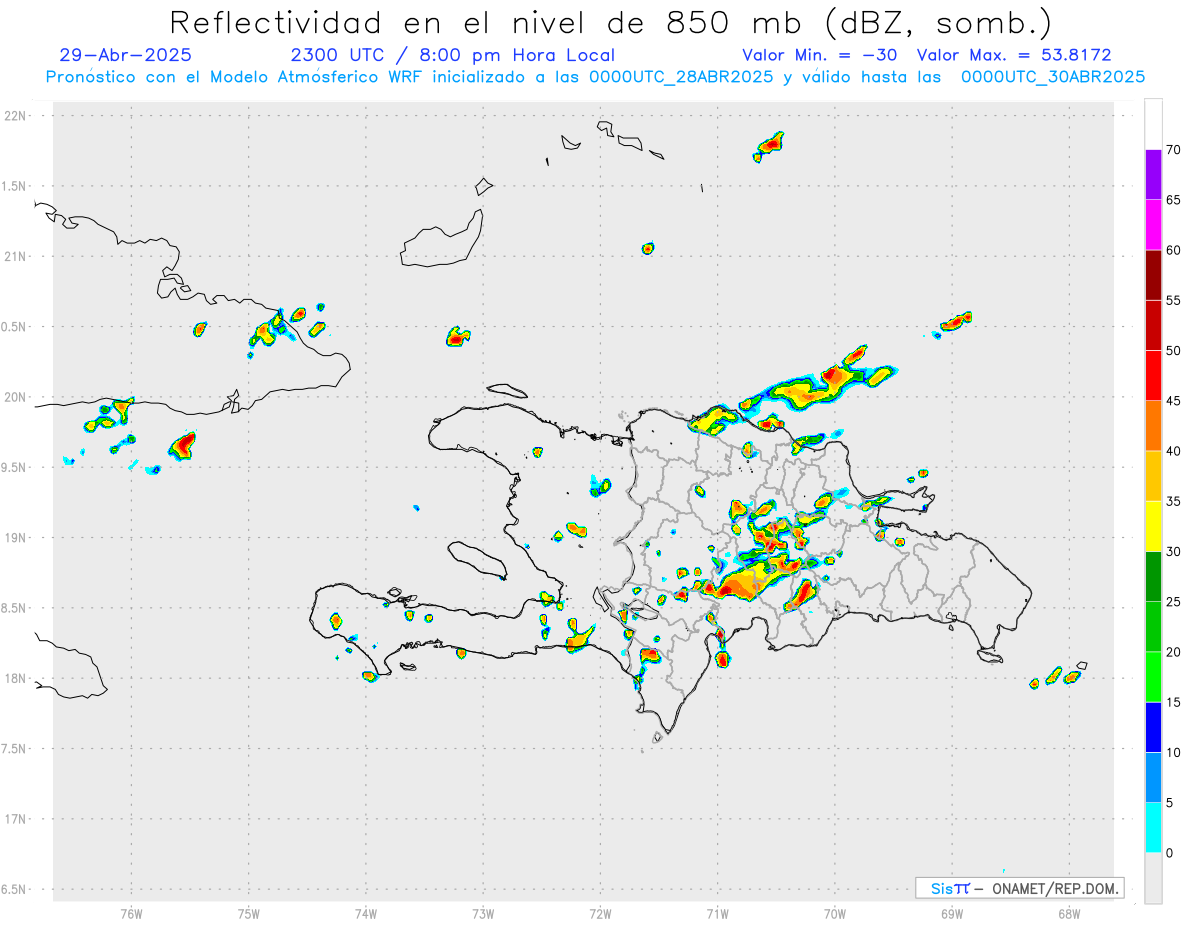The height and width of the screenshot is (927, 1200).
Task: Click the dark red 55–60 dBZ color band
Action: click(1153, 275)
